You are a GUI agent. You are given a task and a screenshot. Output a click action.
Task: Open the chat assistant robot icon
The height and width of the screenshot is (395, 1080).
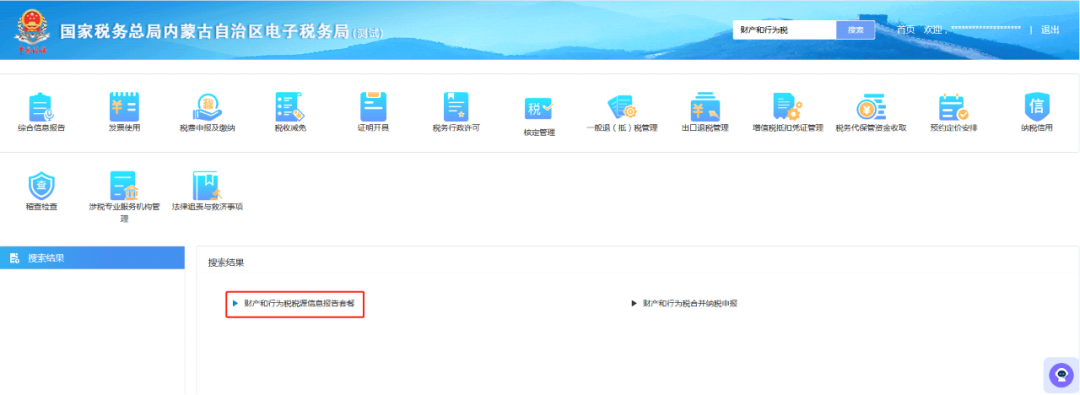click(1061, 375)
